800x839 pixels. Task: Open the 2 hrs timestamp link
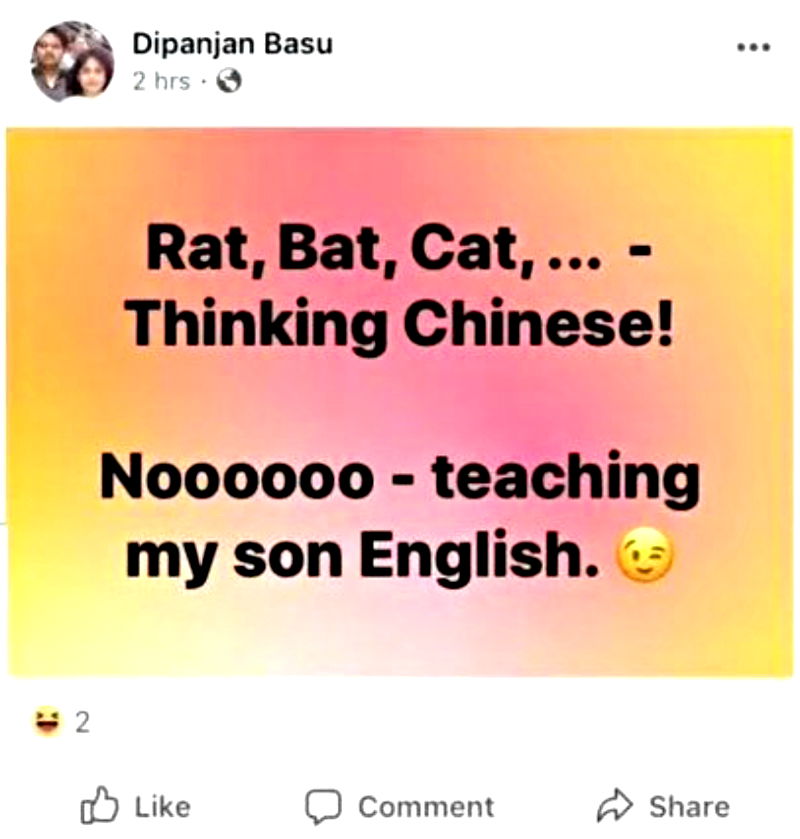[x=161, y=81]
